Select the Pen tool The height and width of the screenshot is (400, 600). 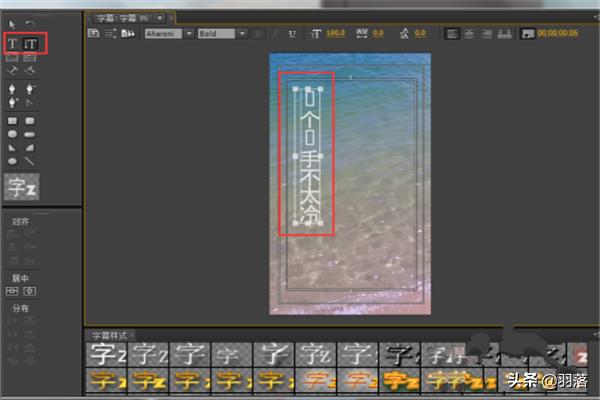12,89
